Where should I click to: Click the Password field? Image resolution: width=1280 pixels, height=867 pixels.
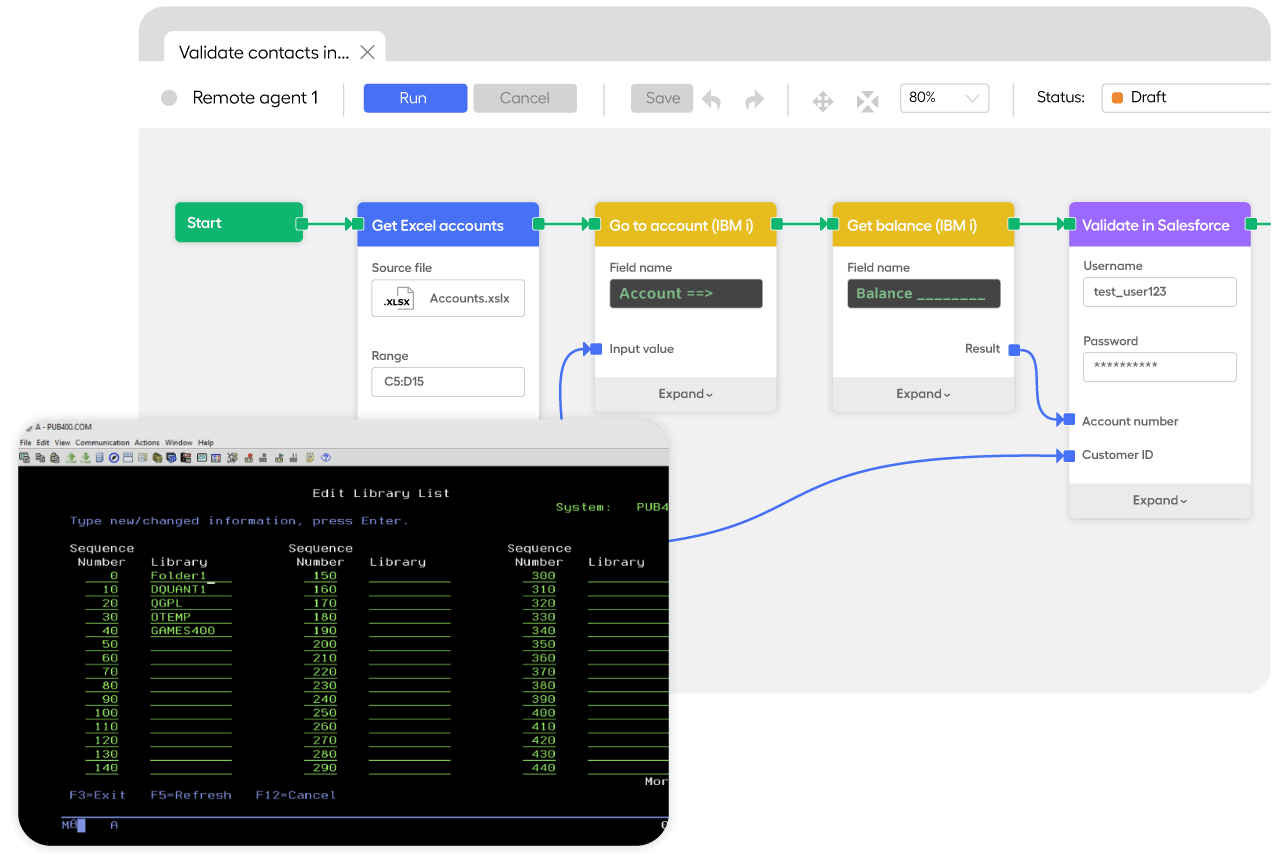(x=1160, y=366)
